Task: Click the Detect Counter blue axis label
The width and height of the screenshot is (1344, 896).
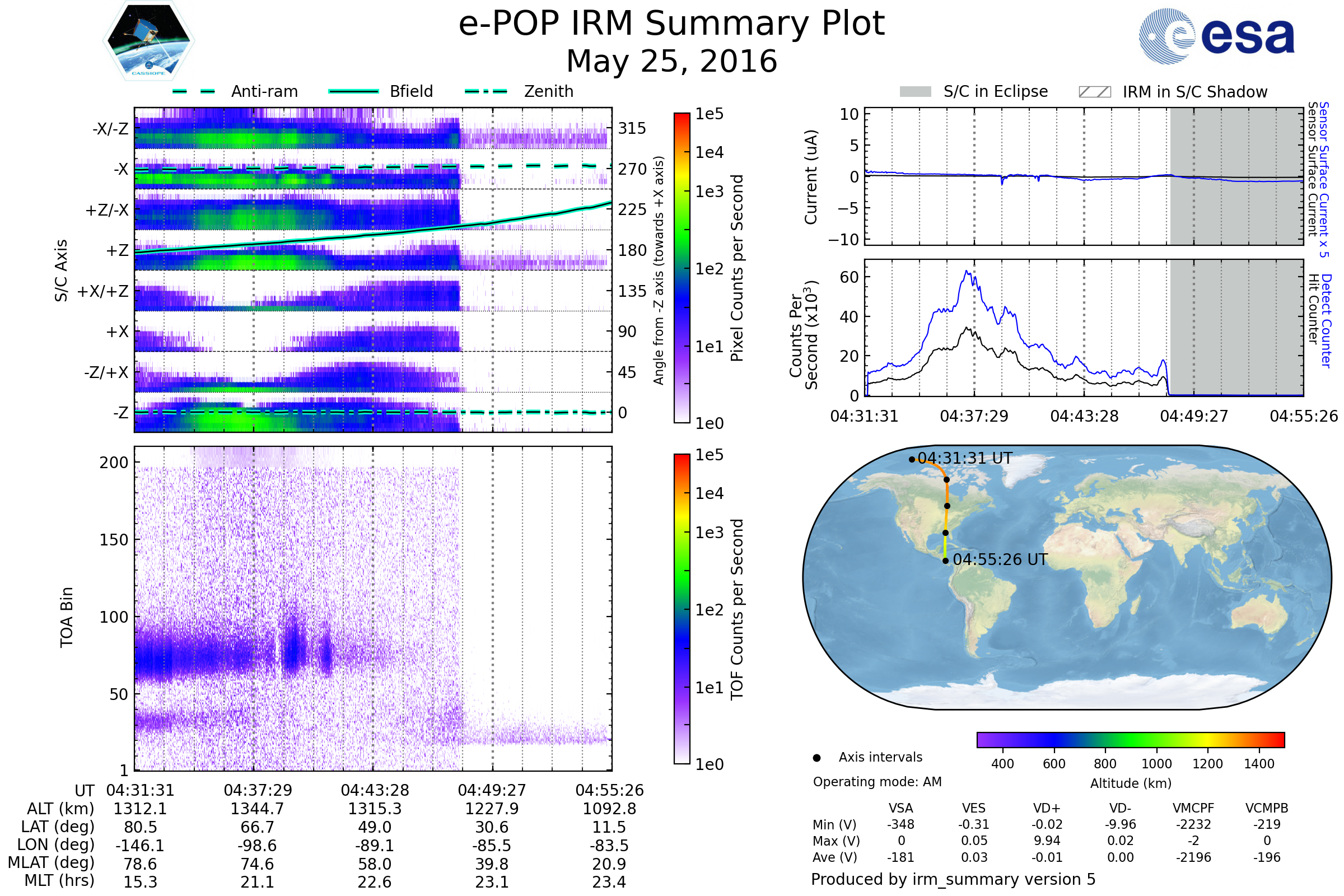Action: click(x=1326, y=321)
